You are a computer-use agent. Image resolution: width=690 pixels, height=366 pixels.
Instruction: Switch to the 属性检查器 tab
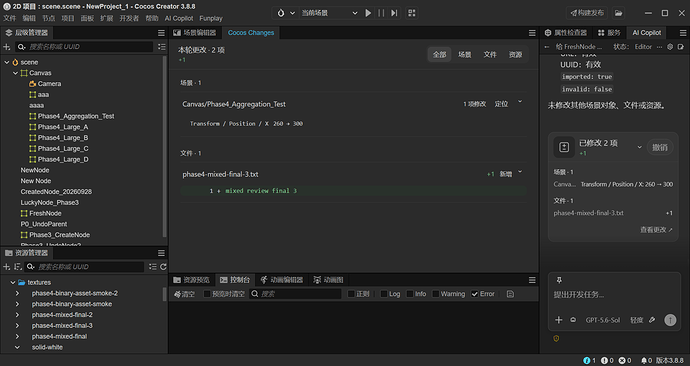pos(566,33)
